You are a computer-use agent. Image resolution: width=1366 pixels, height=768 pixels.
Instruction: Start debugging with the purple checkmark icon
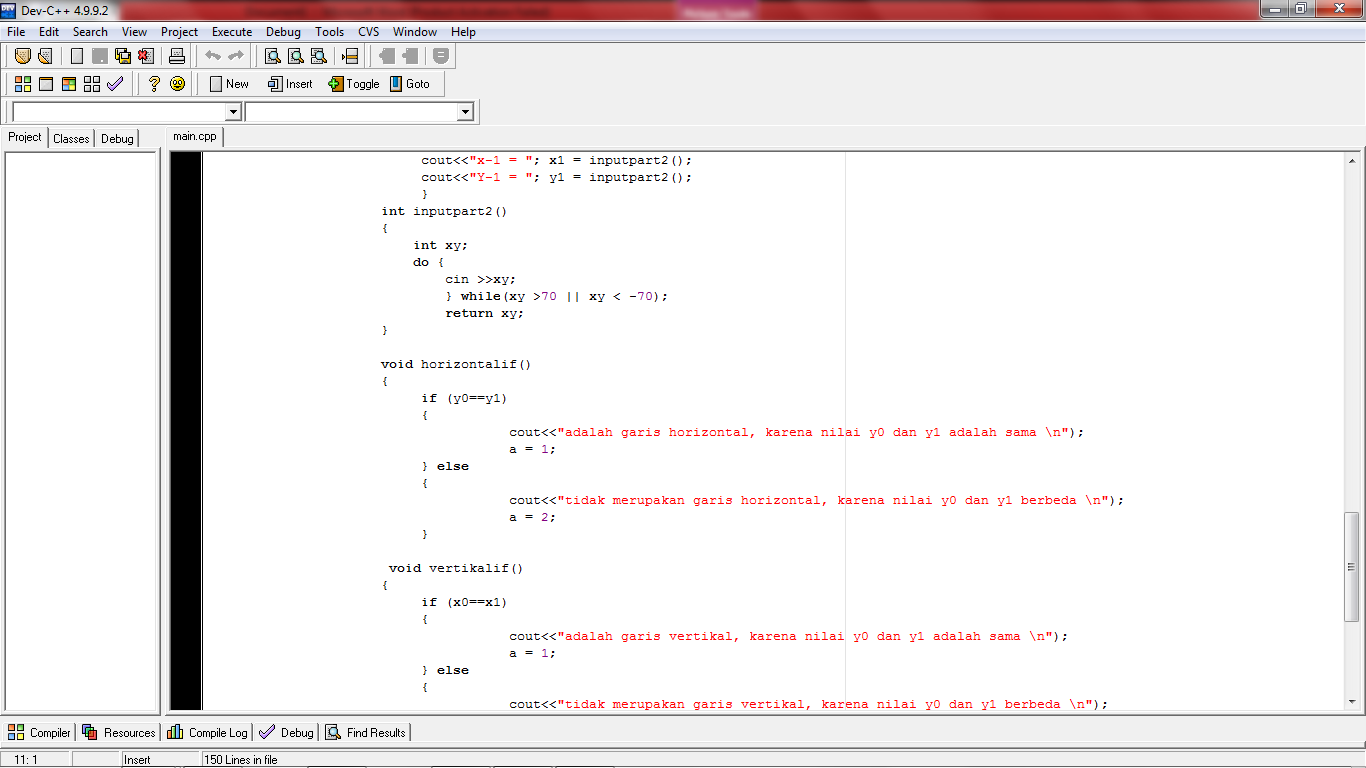(x=115, y=84)
